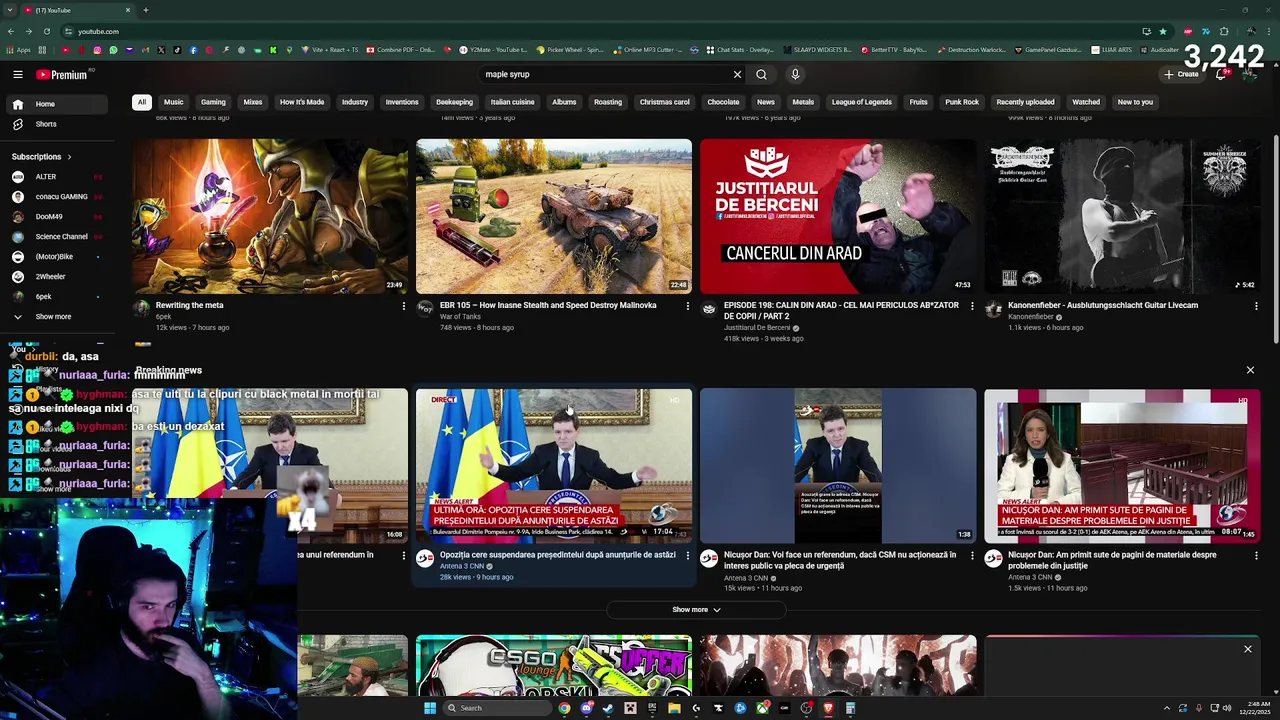Screen dimensions: 1280x720
Task: Start voice search with the microphone
Action: pyautogui.click(x=795, y=74)
